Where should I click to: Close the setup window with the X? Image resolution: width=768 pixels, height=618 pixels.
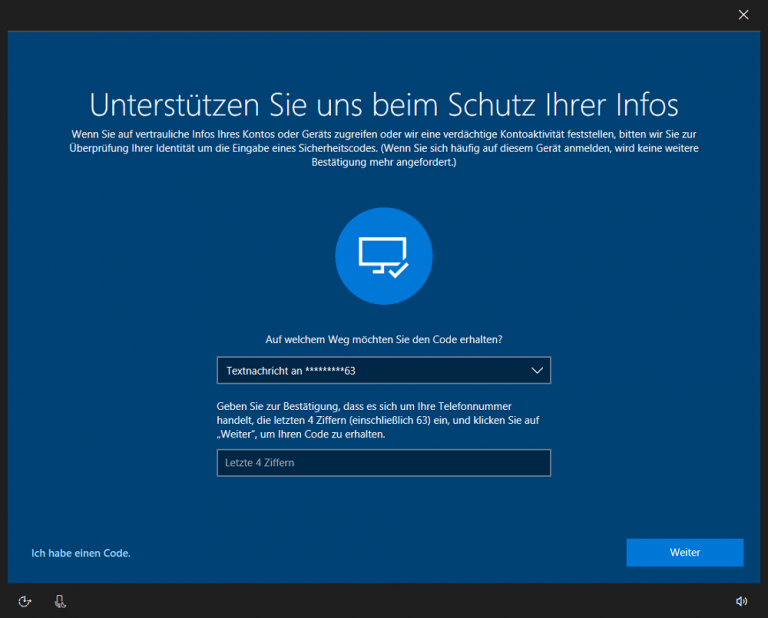click(744, 15)
